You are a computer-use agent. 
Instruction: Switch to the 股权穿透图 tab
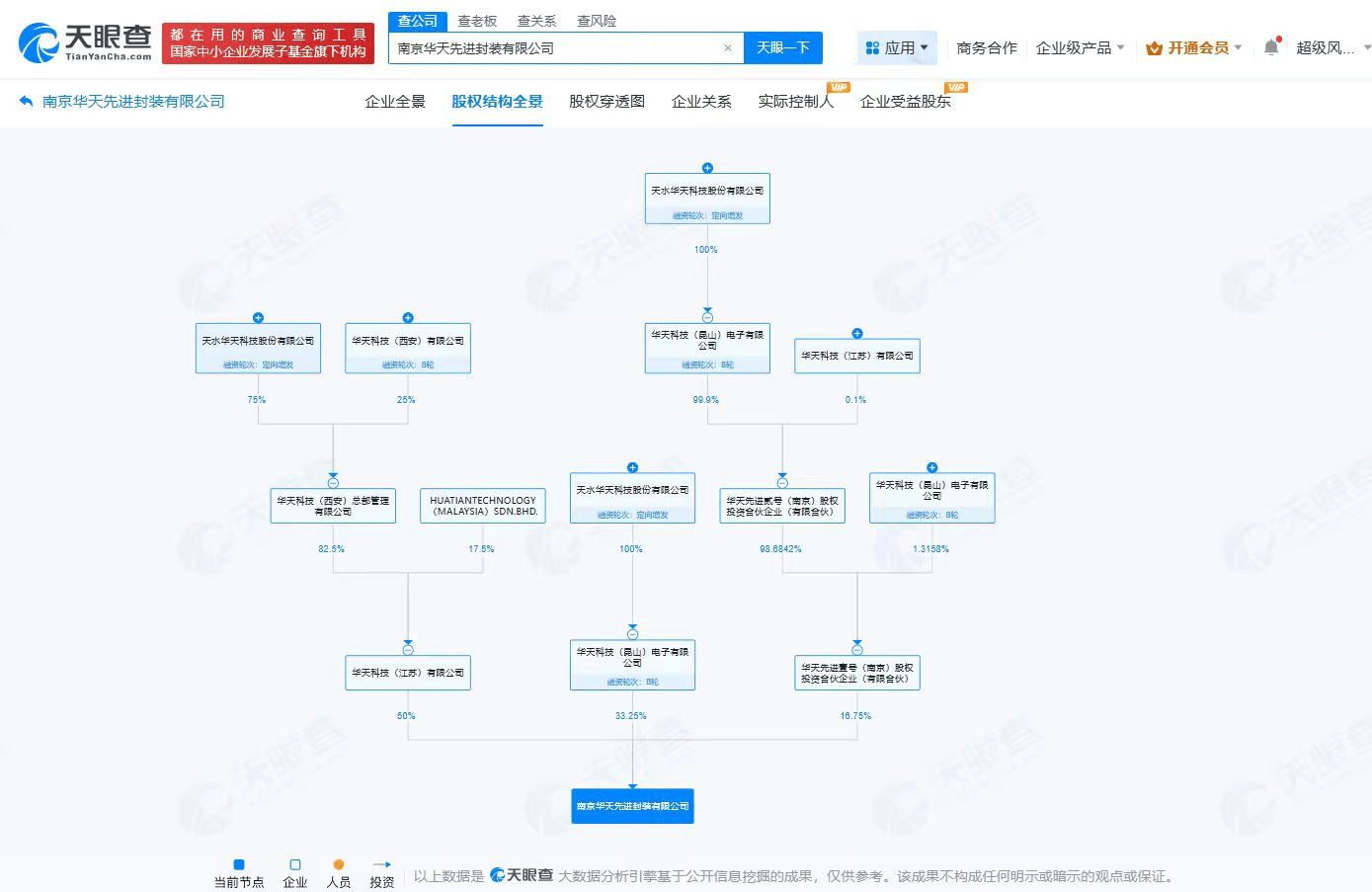(x=605, y=100)
